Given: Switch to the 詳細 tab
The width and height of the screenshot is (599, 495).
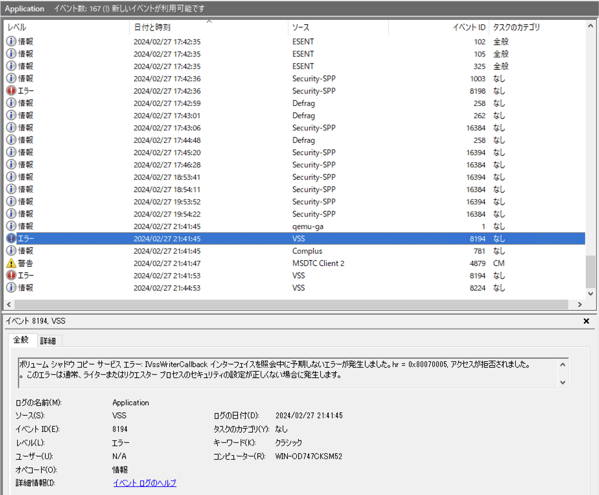Looking at the screenshot, I should coord(48,341).
